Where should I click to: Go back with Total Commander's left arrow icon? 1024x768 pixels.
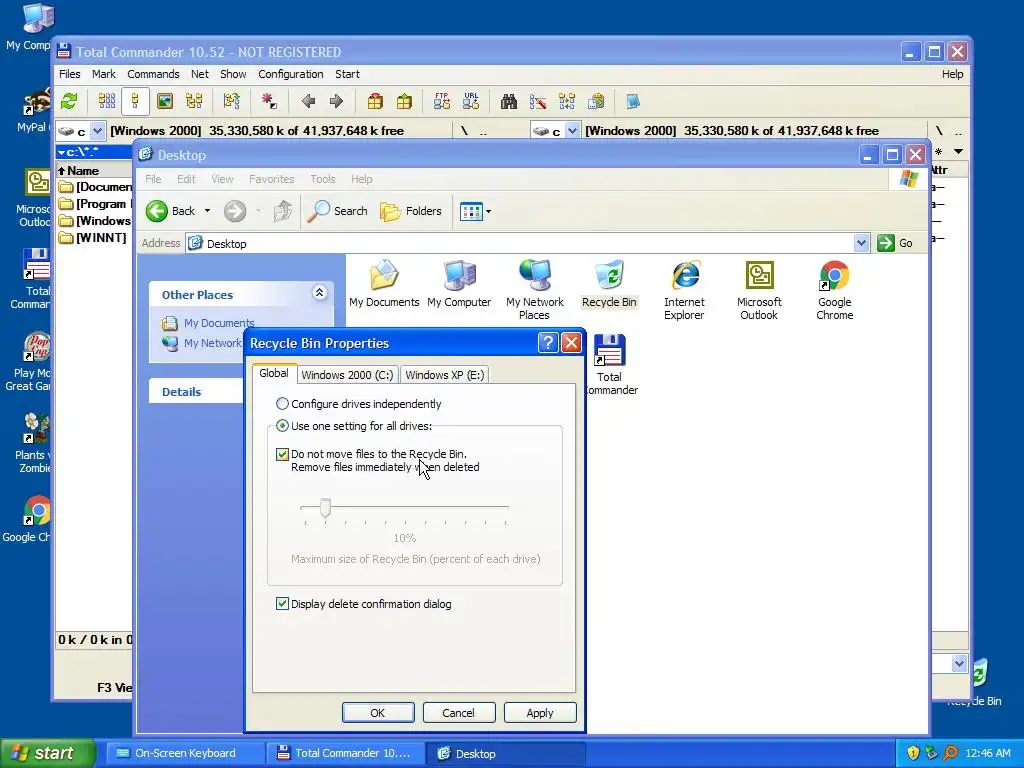tap(309, 101)
